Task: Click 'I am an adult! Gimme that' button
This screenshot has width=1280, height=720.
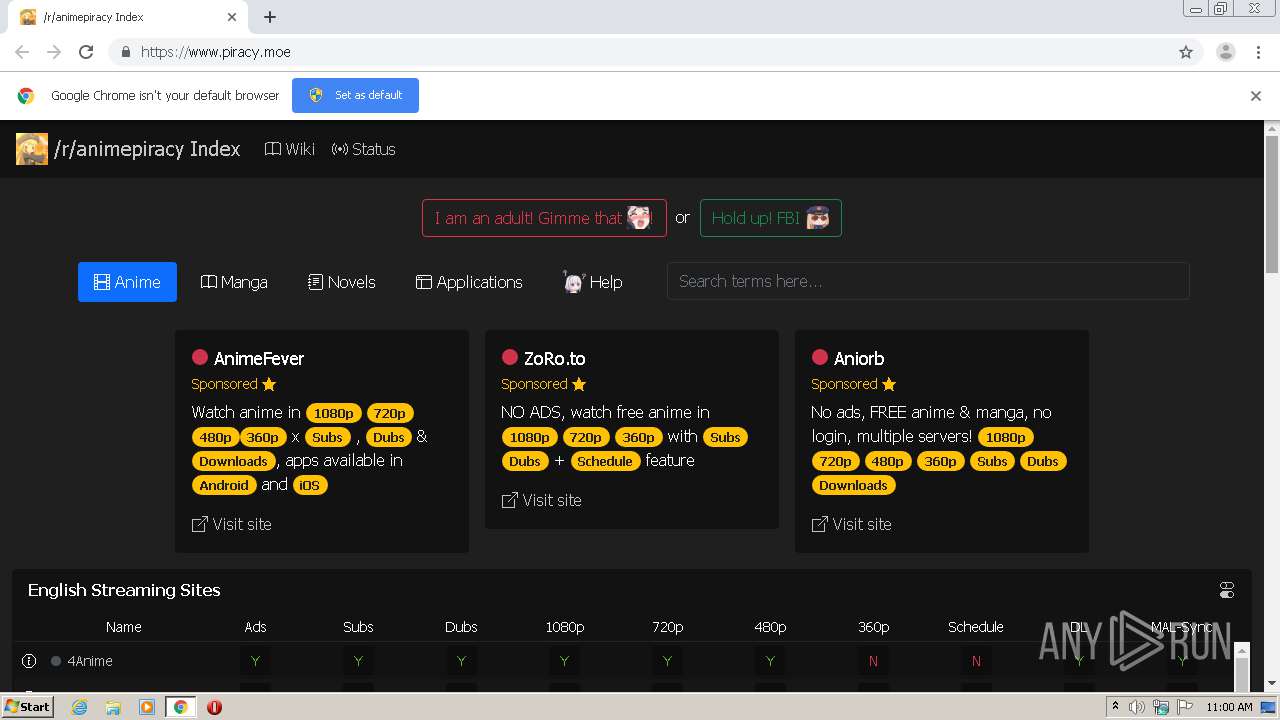Action: point(544,218)
